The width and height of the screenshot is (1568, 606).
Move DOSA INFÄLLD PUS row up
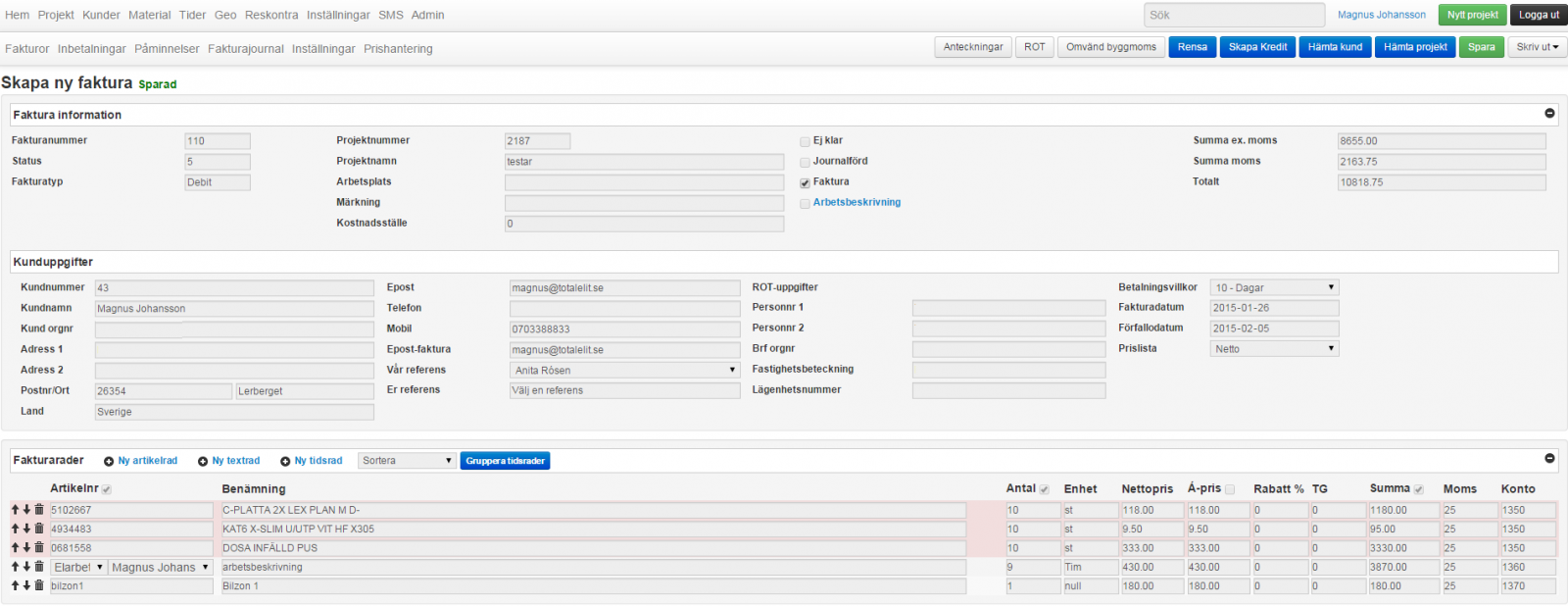click(x=16, y=547)
